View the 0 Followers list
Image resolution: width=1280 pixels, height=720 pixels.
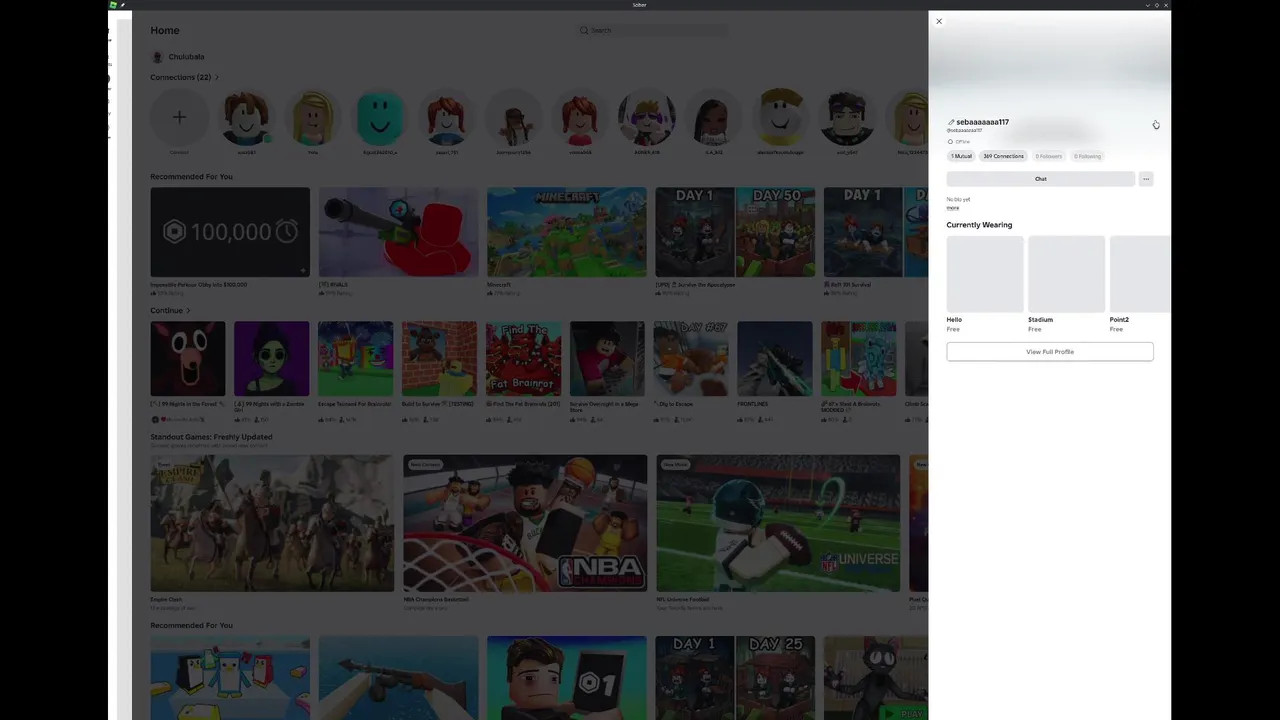[x=1048, y=156]
